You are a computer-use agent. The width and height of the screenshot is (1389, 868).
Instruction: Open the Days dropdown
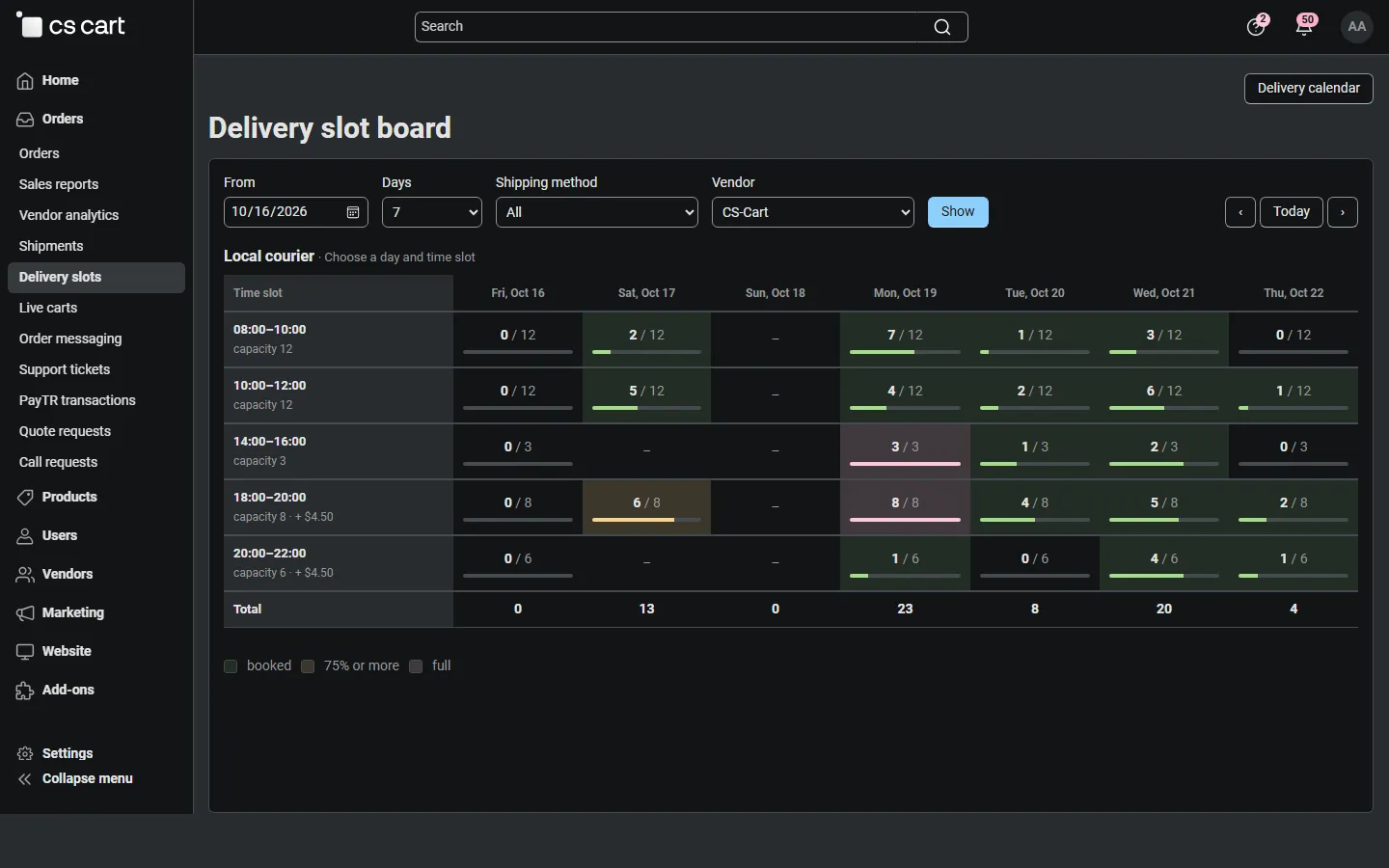point(432,212)
